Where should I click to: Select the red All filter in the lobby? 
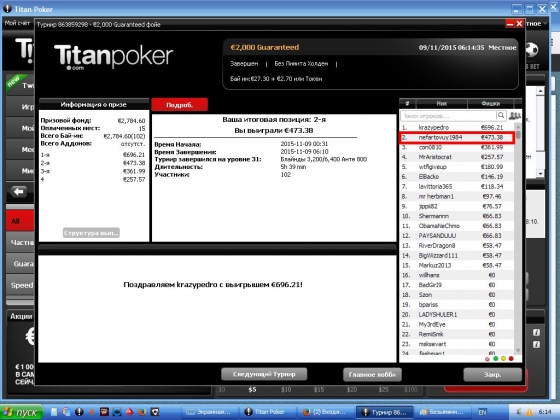[x=20, y=221]
